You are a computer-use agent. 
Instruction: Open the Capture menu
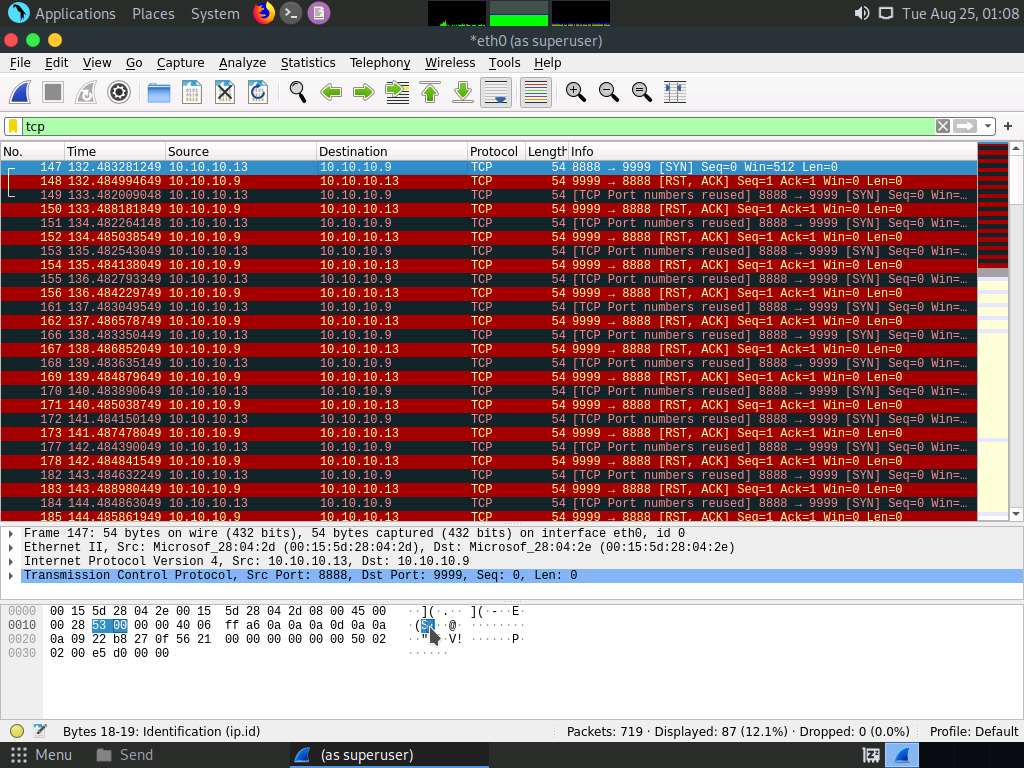tap(180, 63)
